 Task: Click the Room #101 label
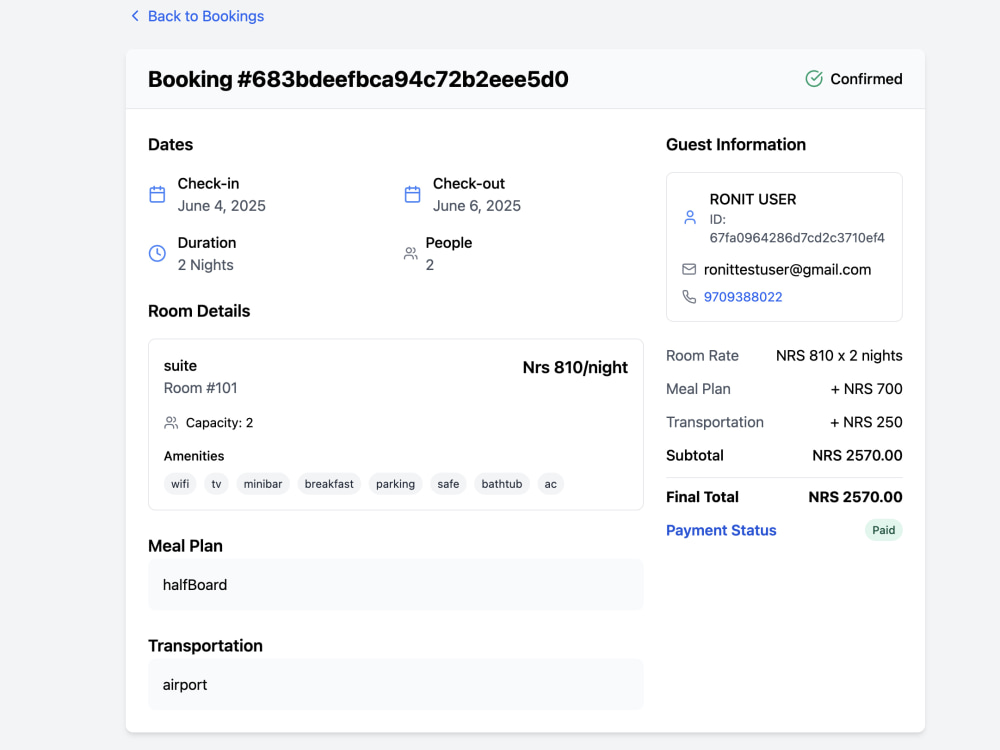[x=200, y=388]
